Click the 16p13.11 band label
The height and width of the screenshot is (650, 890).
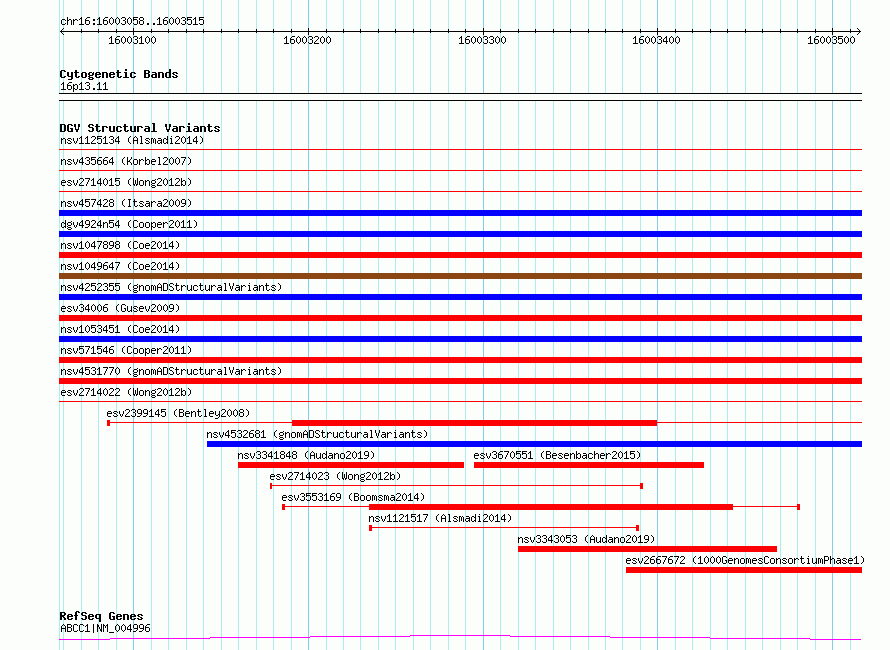[84, 86]
